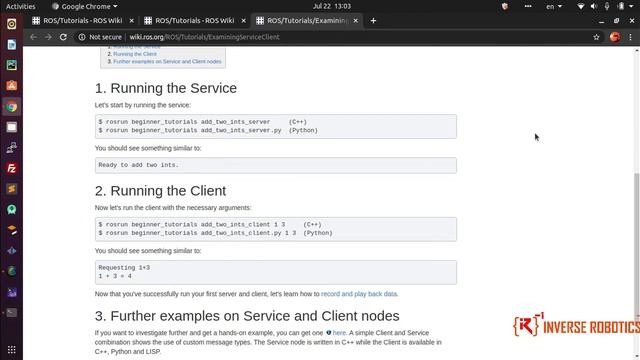640x360 pixels.
Task: Click '2. Running the Client' heading
Action: (x=160, y=191)
